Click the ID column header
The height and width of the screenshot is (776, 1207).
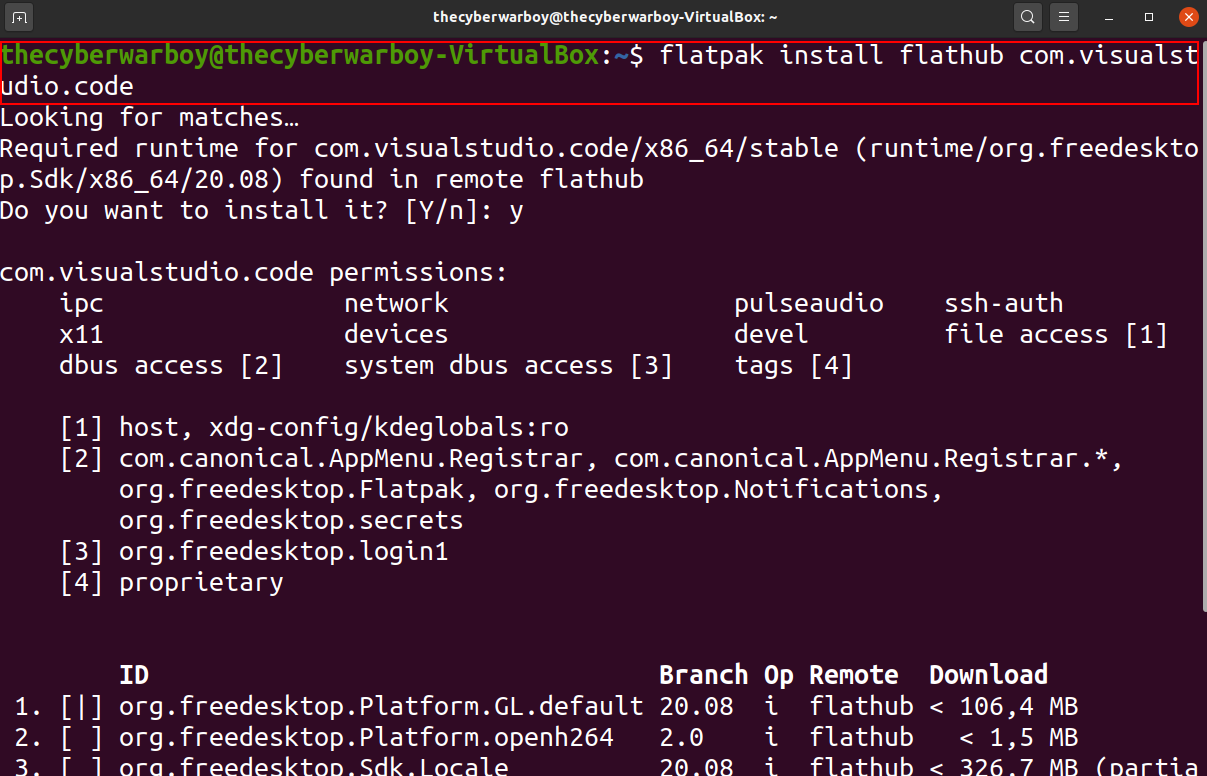[134, 675]
